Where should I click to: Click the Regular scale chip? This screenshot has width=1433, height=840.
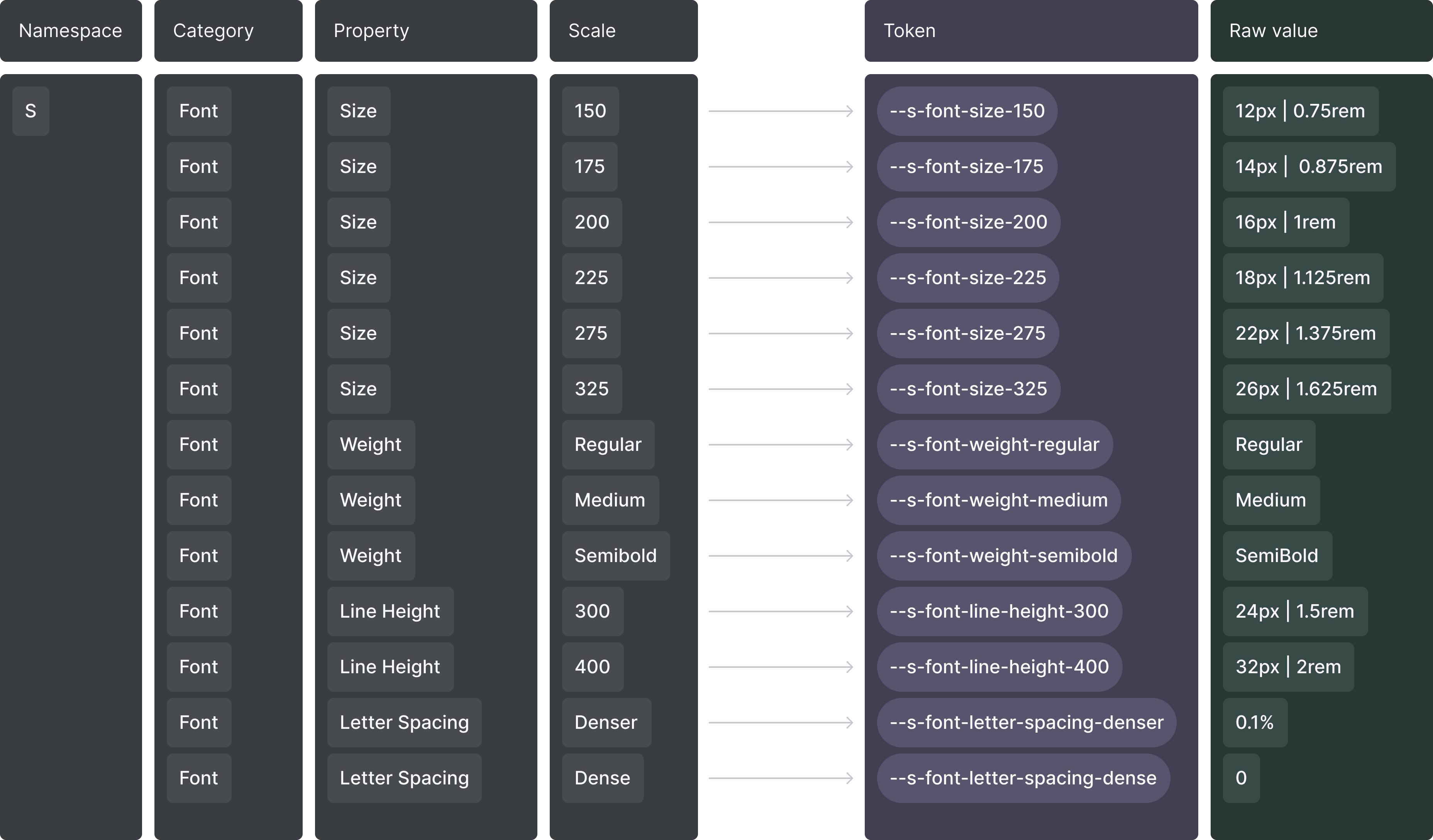point(608,444)
